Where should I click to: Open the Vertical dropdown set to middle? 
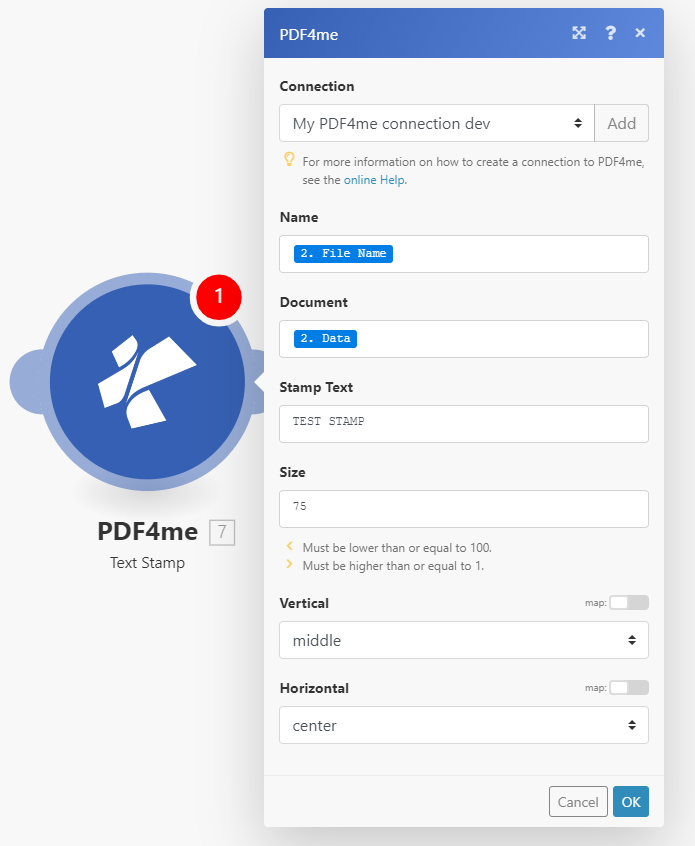(x=464, y=640)
